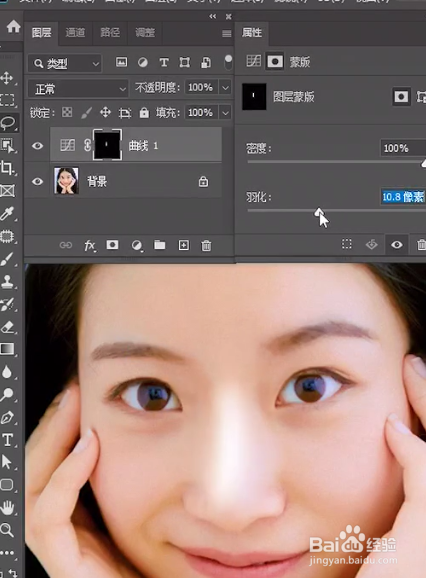Add a layer mask from Layers panel
The width and height of the screenshot is (426, 578).
[x=112, y=245]
